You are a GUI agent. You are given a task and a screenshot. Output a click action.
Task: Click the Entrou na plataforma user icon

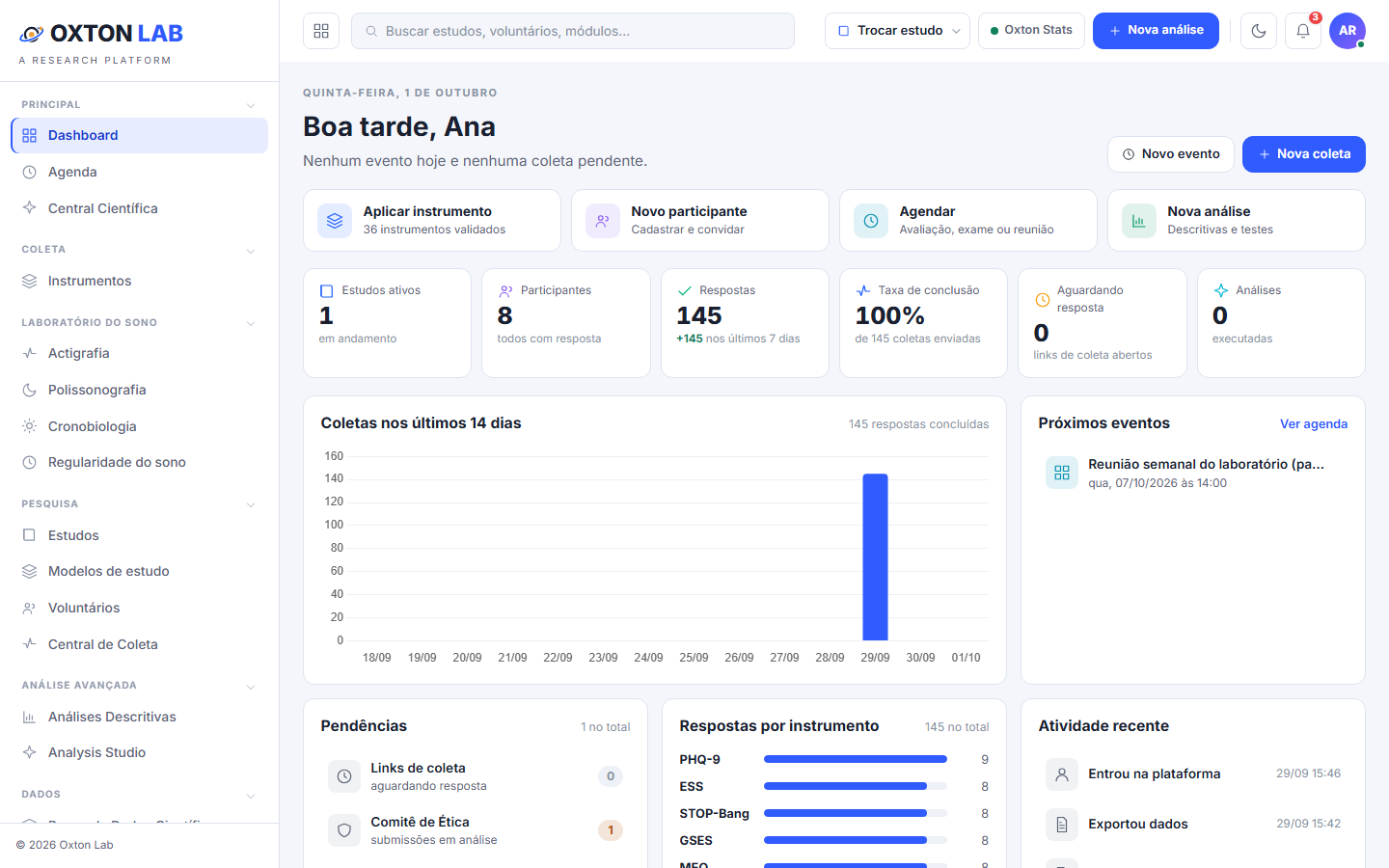click(1062, 773)
